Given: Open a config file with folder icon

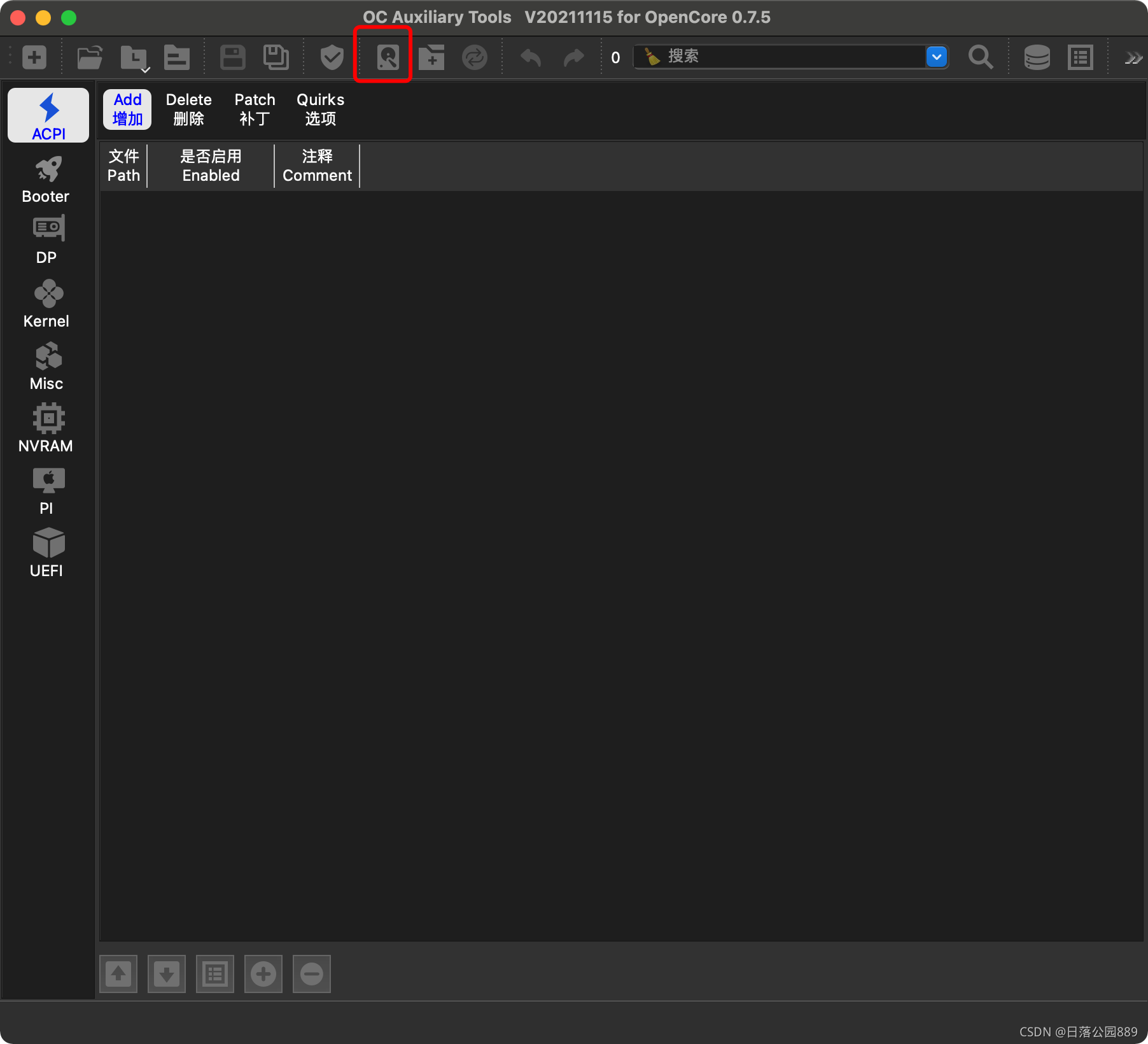Looking at the screenshot, I should 90,57.
